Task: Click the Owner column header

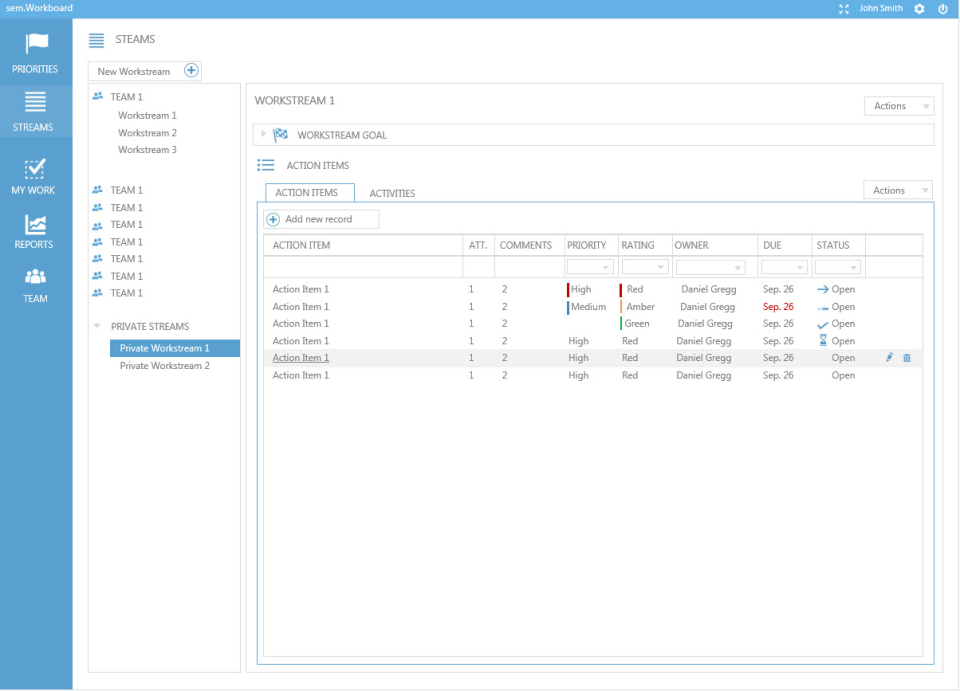Action: [691, 245]
